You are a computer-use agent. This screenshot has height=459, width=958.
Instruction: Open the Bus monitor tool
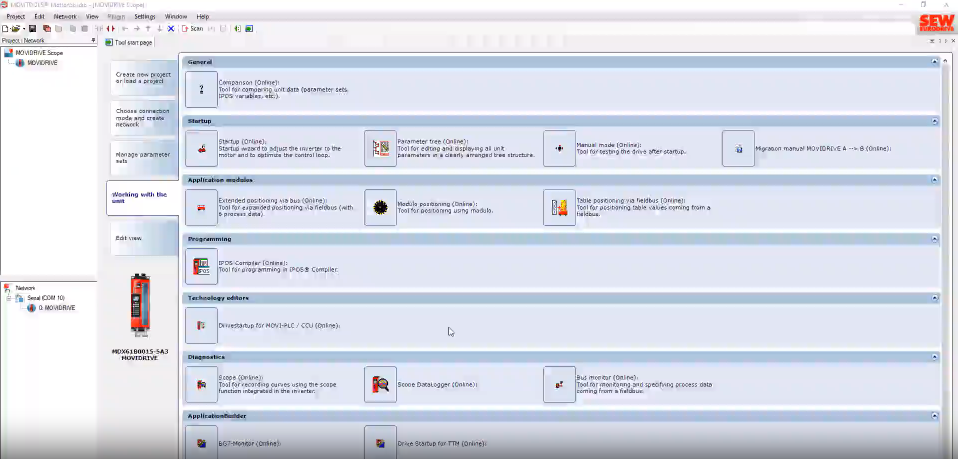pyautogui.click(x=559, y=384)
